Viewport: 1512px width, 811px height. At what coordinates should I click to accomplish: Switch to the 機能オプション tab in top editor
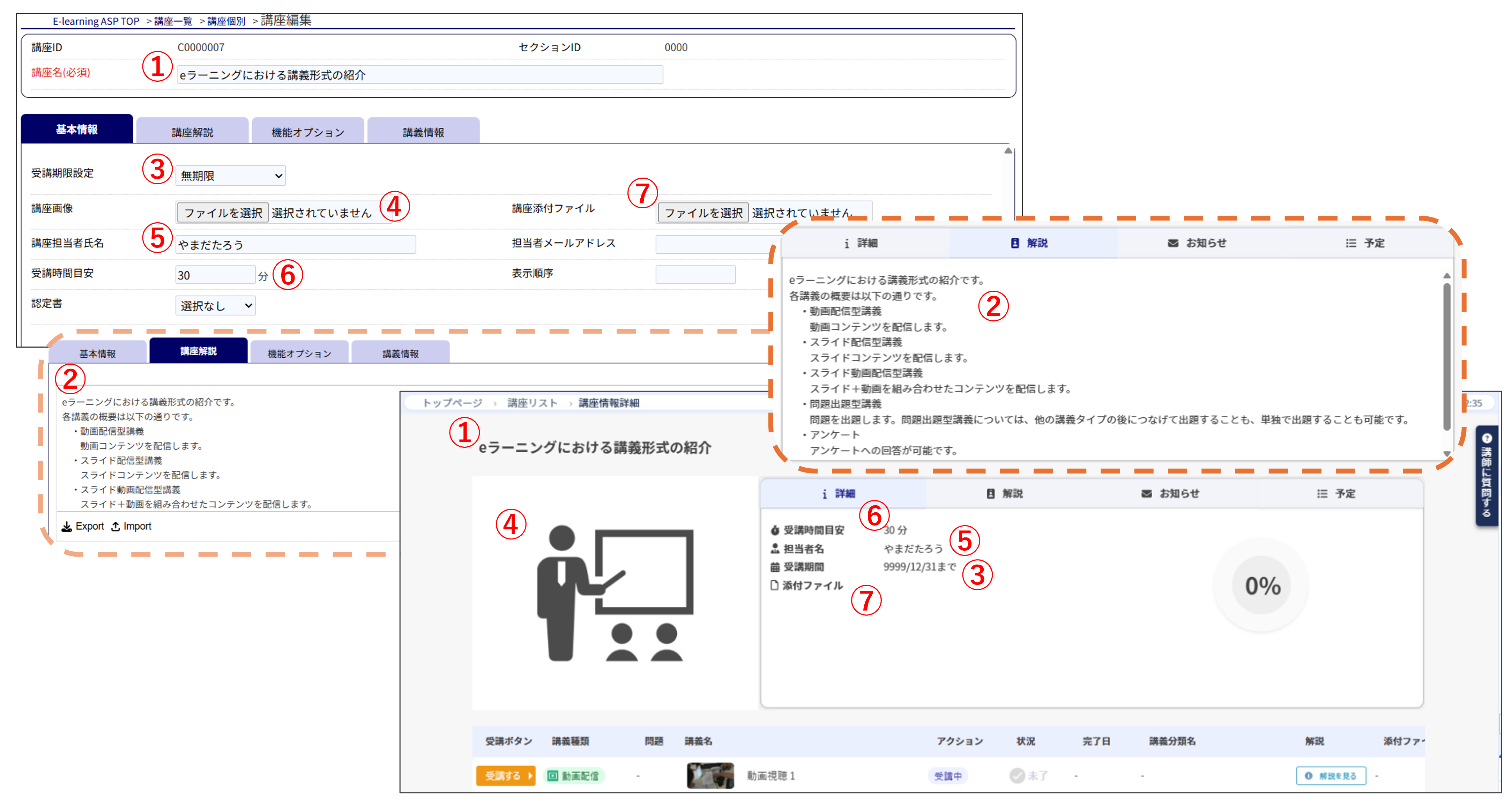click(307, 132)
